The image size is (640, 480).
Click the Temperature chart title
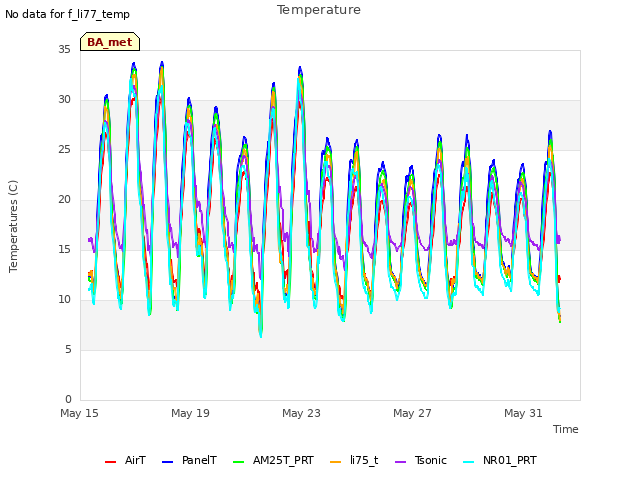click(x=319, y=10)
